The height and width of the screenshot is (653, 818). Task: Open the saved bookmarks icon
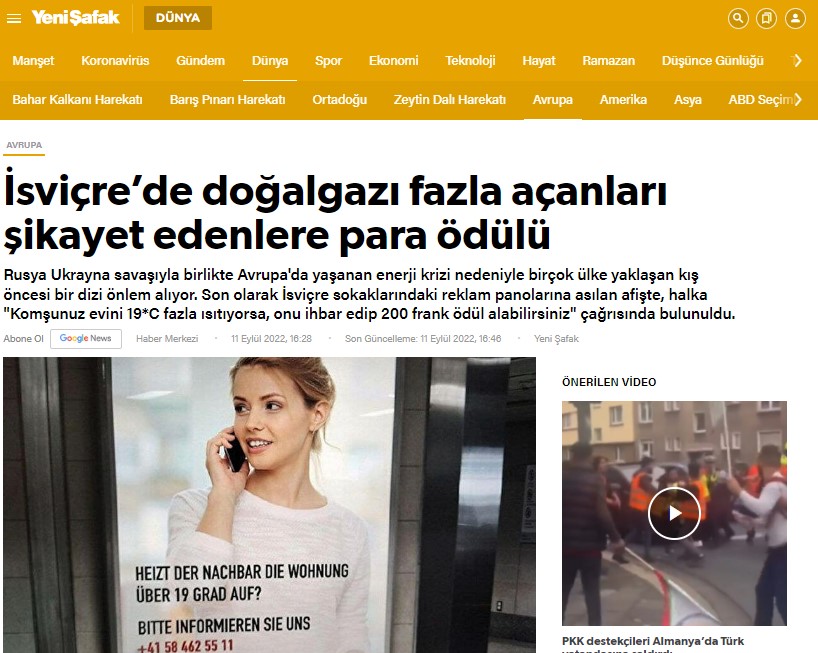coord(766,18)
